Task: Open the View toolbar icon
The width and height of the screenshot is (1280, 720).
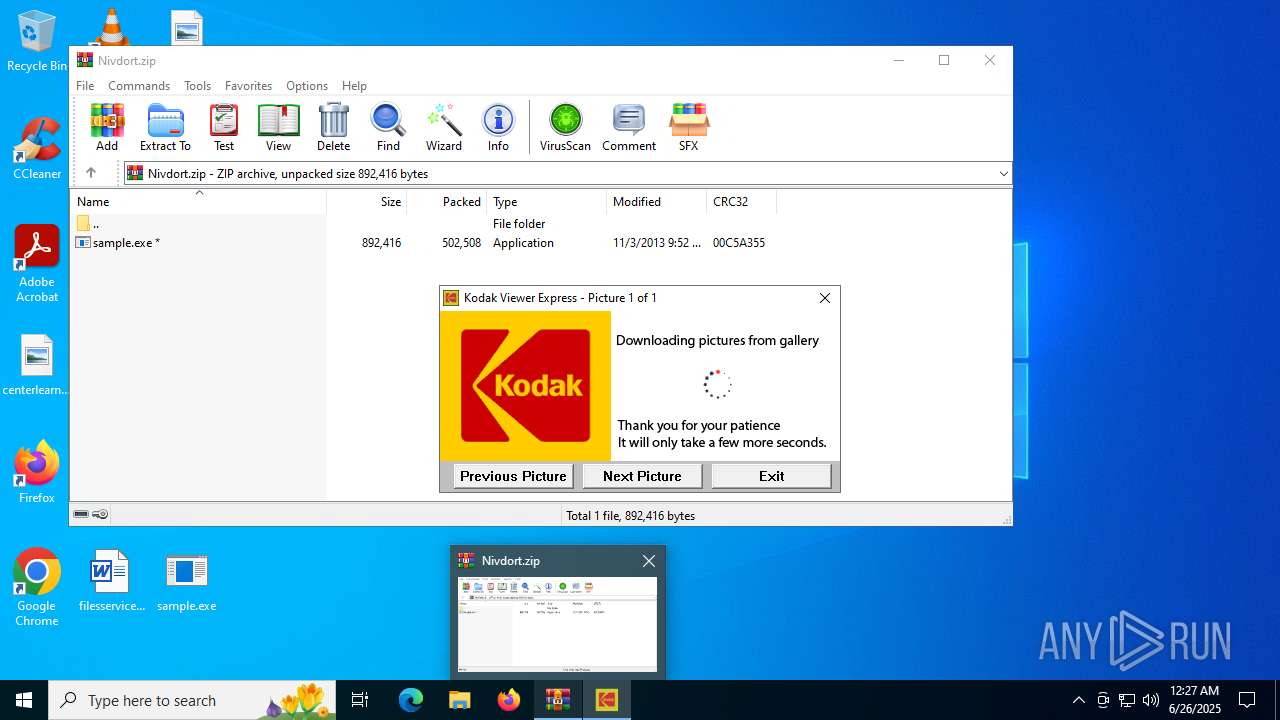Action: pos(278,127)
